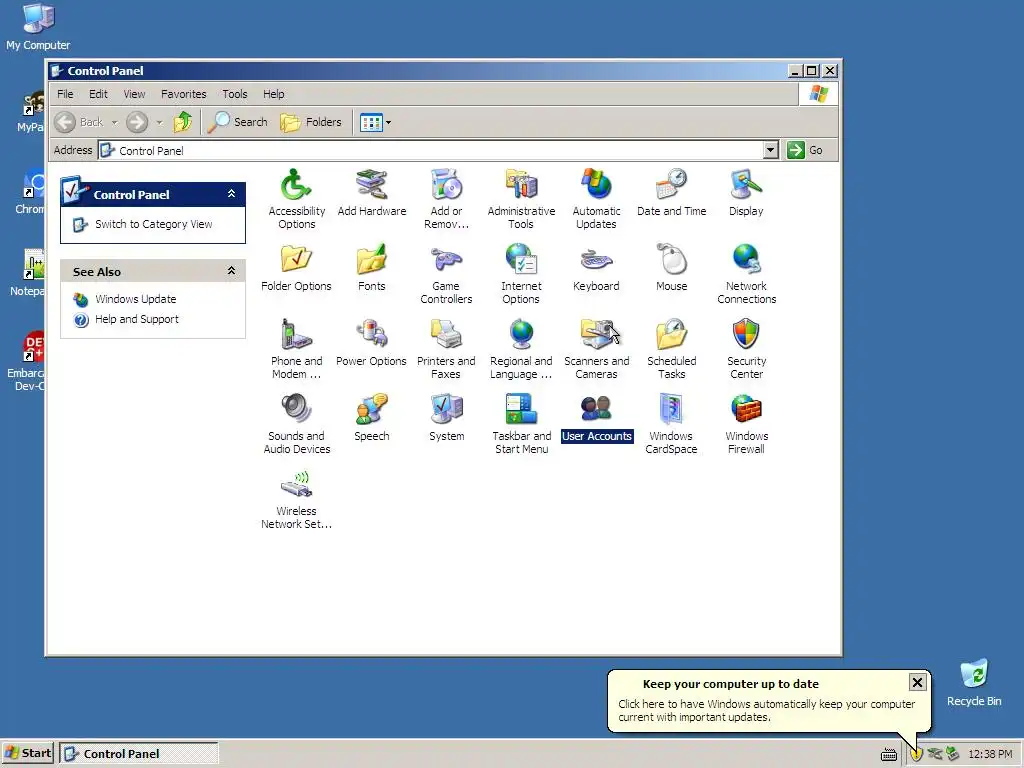Open Taskbar and Start Menu icon
The width and height of the screenshot is (1024, 768).
(521, 424)
